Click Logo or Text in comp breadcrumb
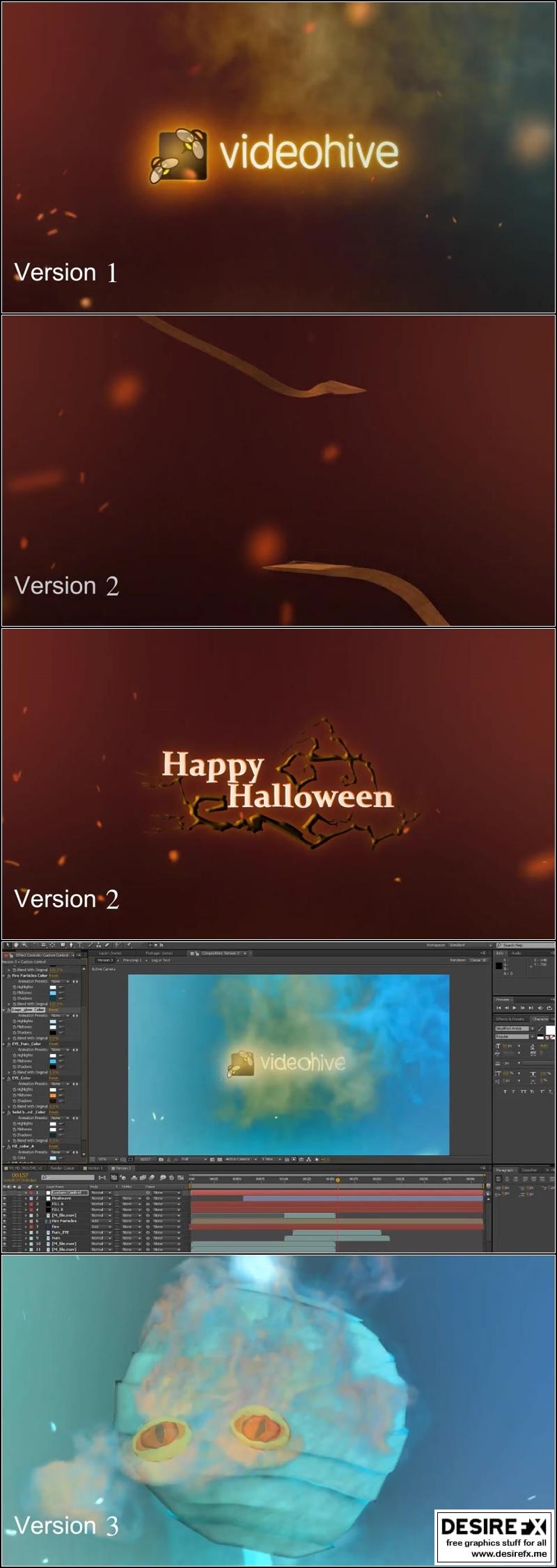Screen dimensions: 557x1568 [x=161, y=960]
